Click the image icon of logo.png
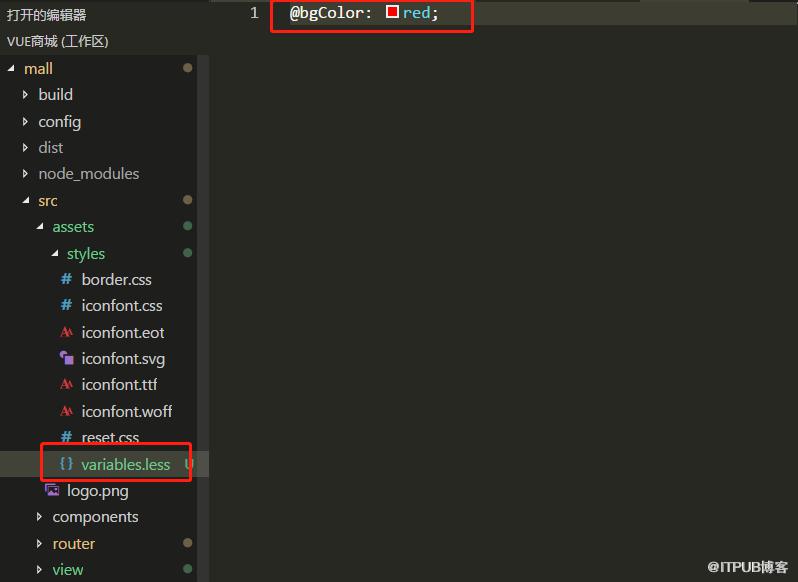 52,490
